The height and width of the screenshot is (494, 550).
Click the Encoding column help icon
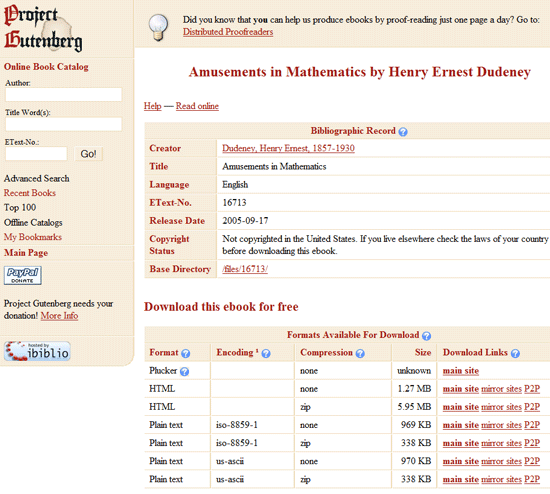tap(266, 353)
